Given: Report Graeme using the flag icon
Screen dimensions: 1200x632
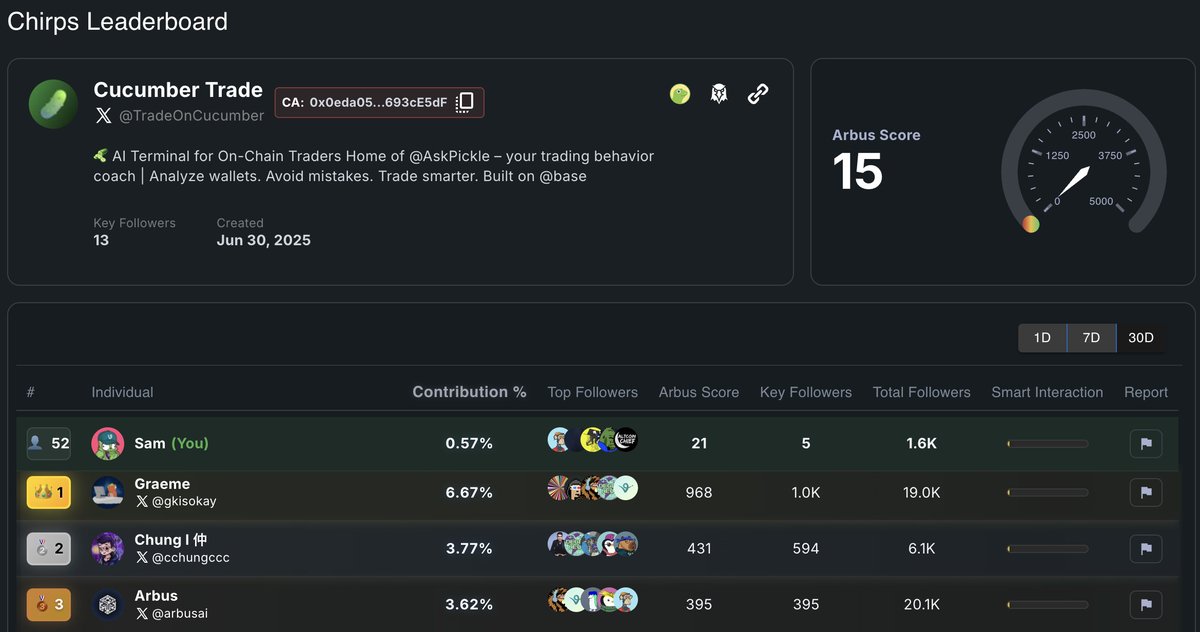Looking at the screenshot, I should (x=1146, y=492).
